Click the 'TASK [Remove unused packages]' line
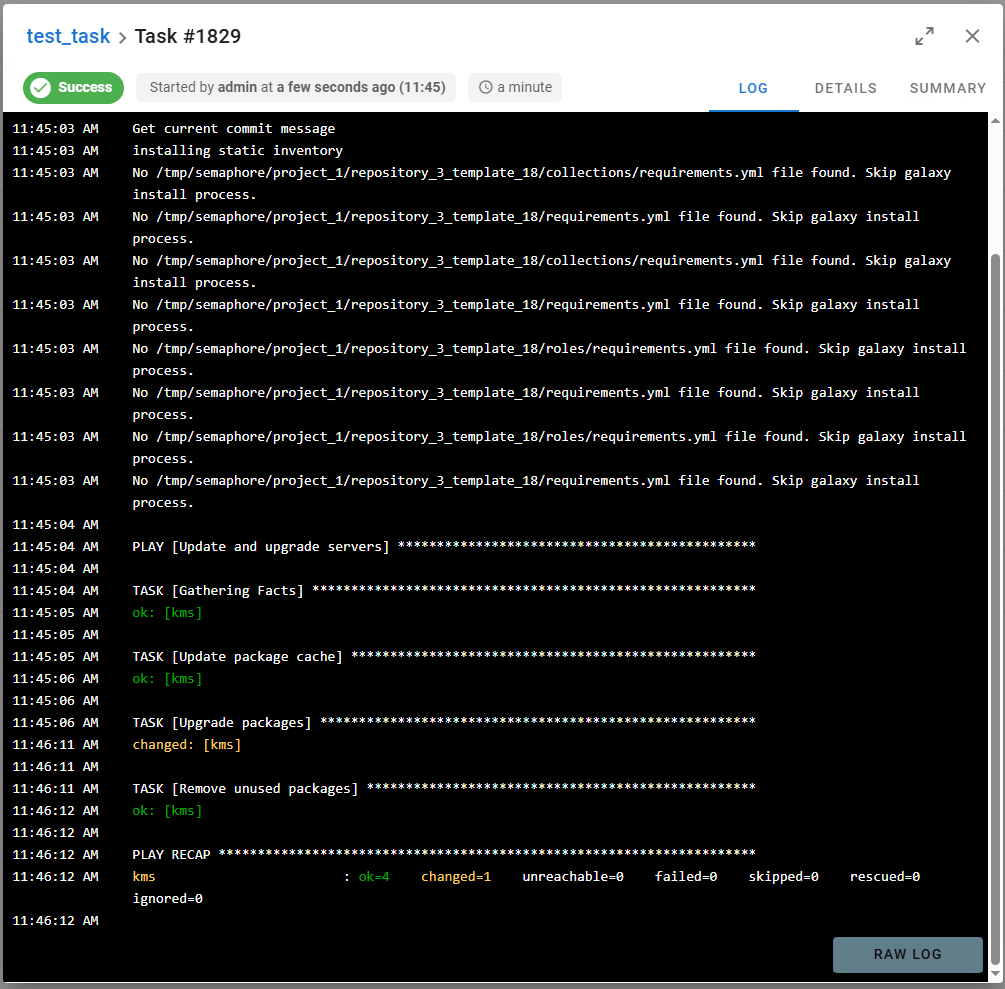 [245, 789]
